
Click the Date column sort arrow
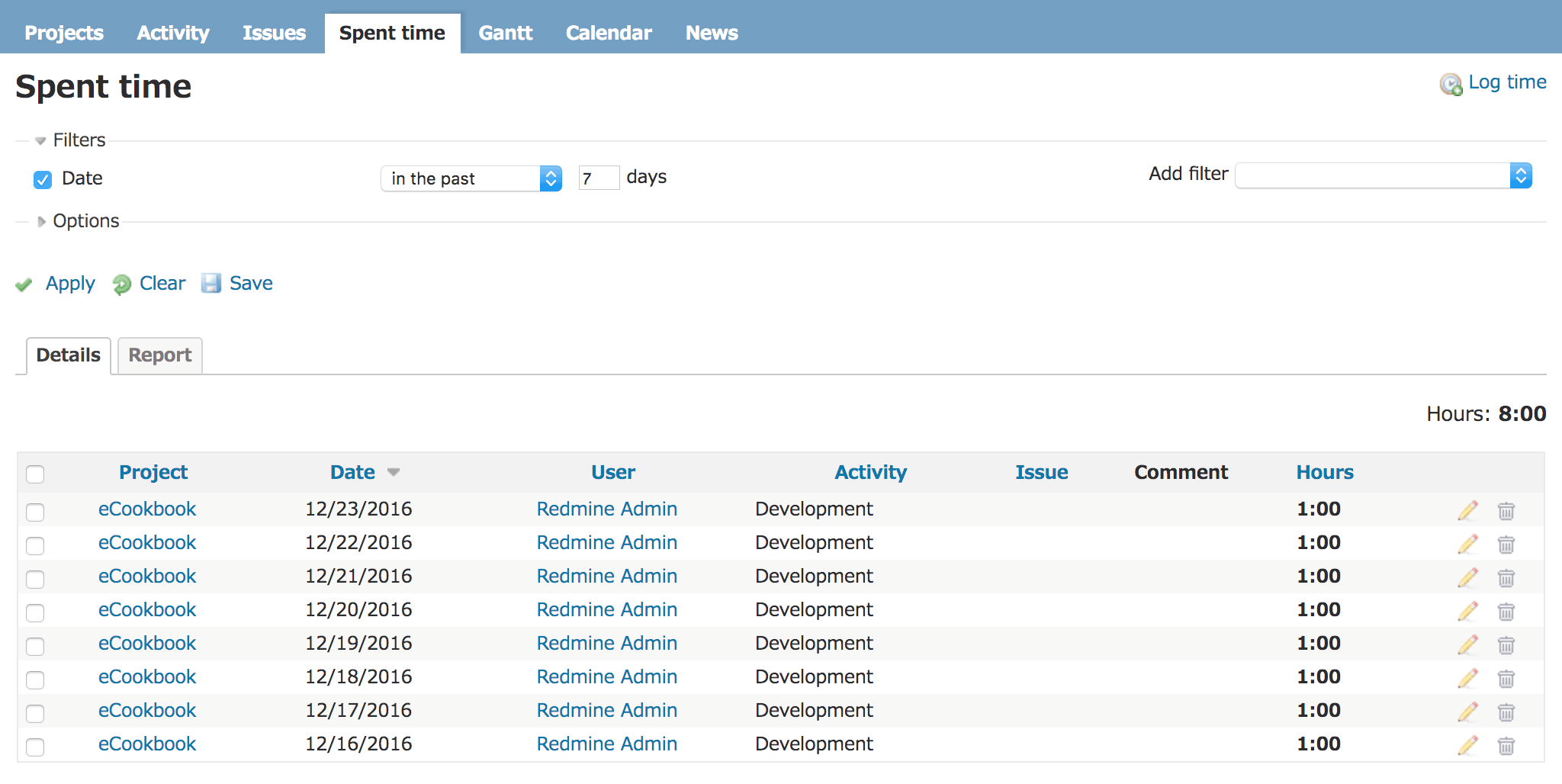pyautogui.click(x=394, y=472)
